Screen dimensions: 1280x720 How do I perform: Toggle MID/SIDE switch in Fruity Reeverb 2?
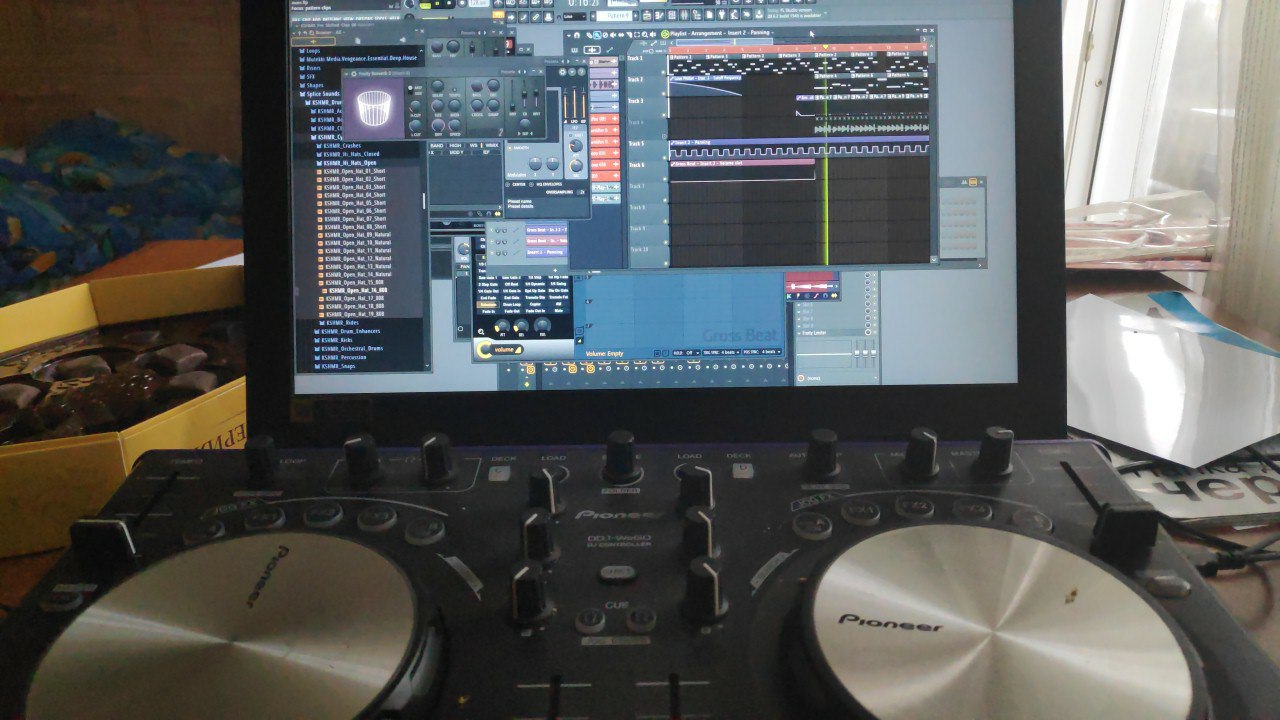[x=410, y=90]
